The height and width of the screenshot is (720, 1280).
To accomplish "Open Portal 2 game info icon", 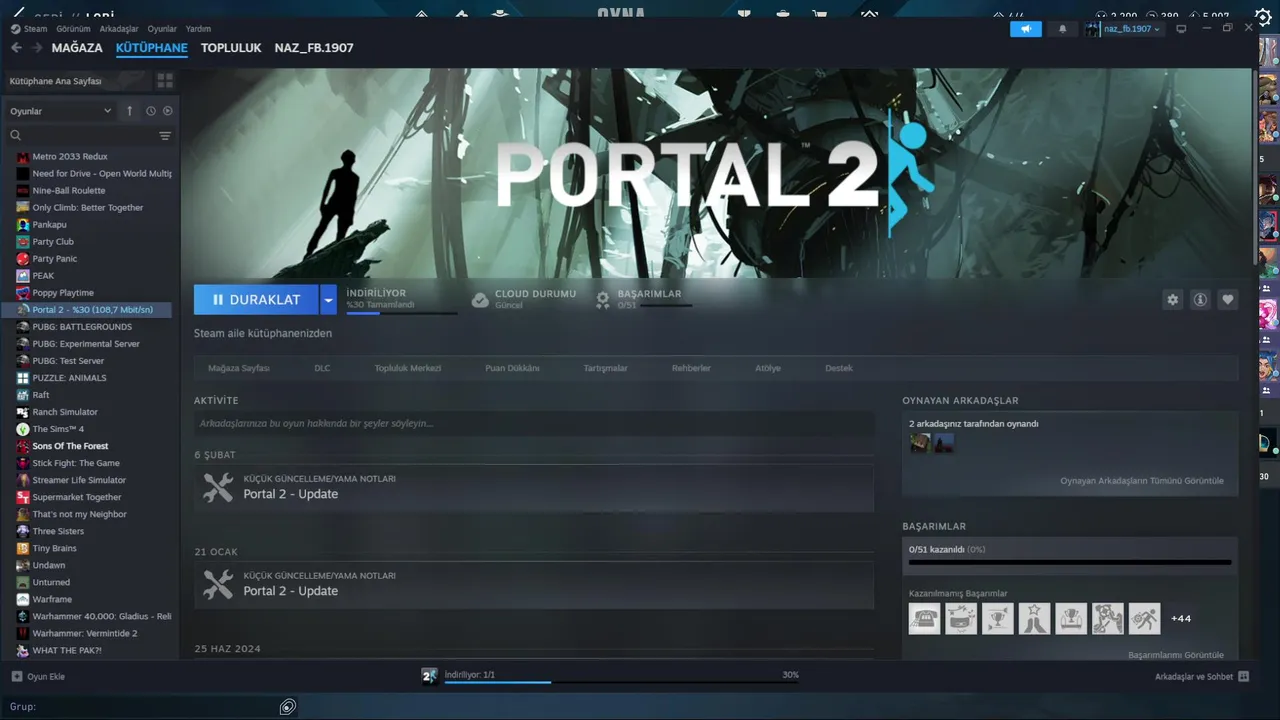I will tap(1200, 299).
